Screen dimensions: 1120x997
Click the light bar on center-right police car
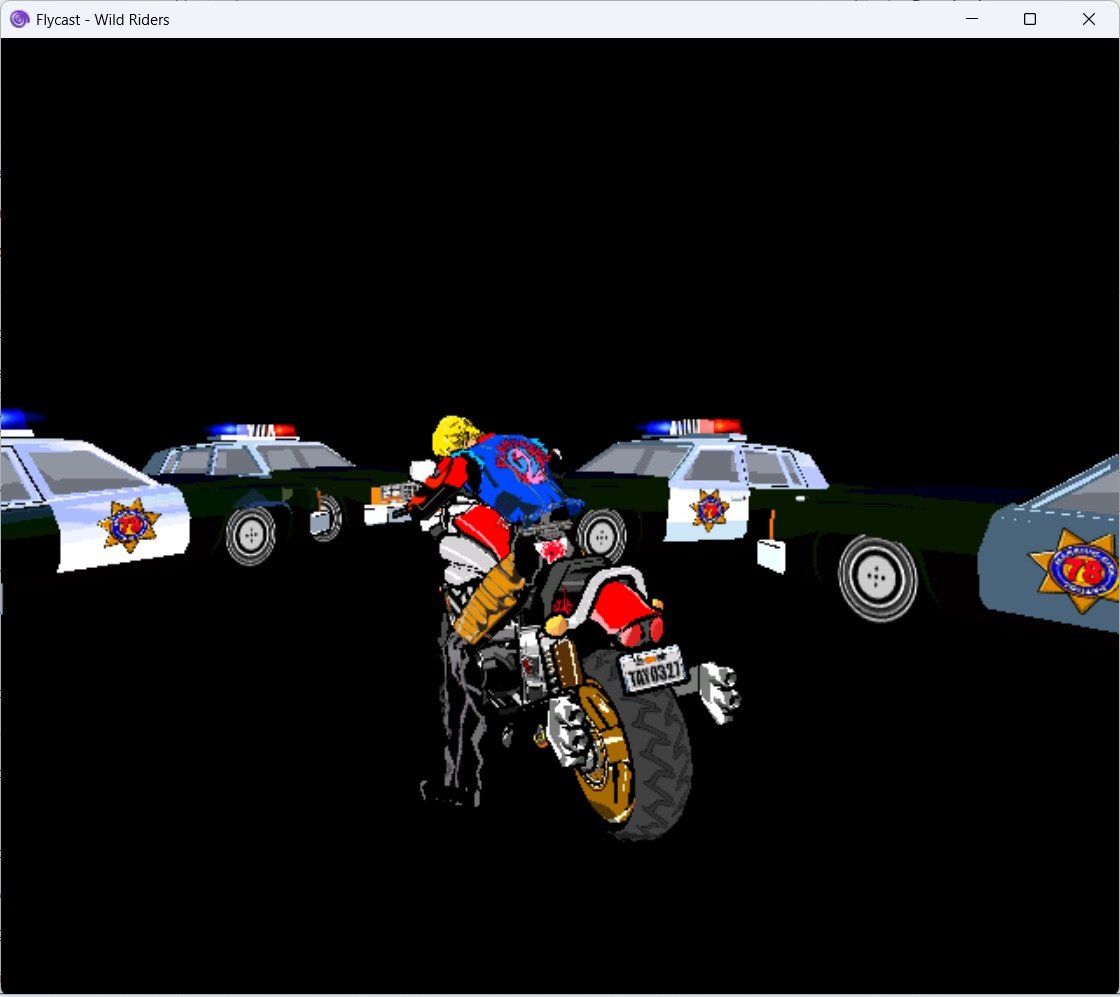coord(693,427)
